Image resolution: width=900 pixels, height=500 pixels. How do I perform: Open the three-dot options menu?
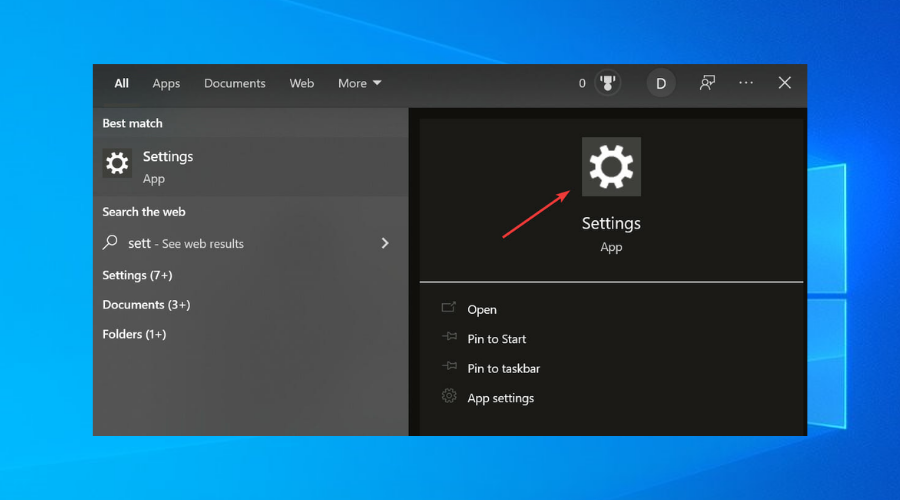click(x=746, y=84)
